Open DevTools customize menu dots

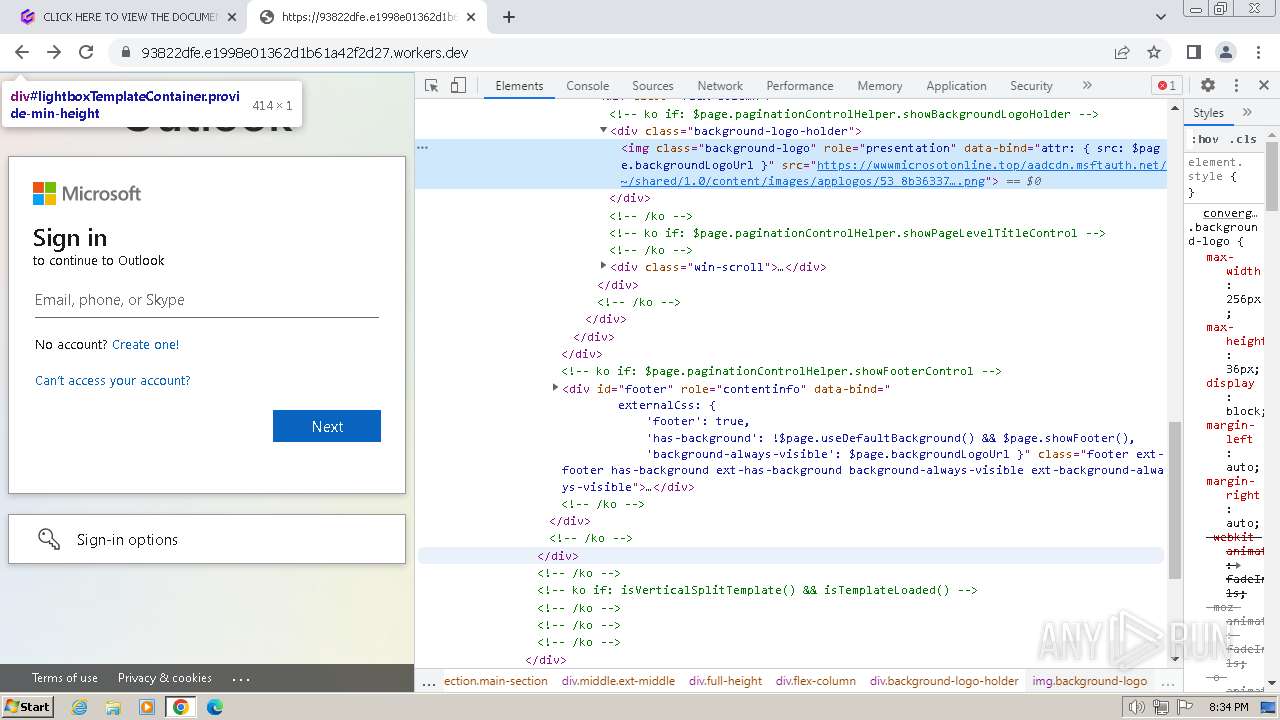pyautogui.click(x=1236, y=86)
